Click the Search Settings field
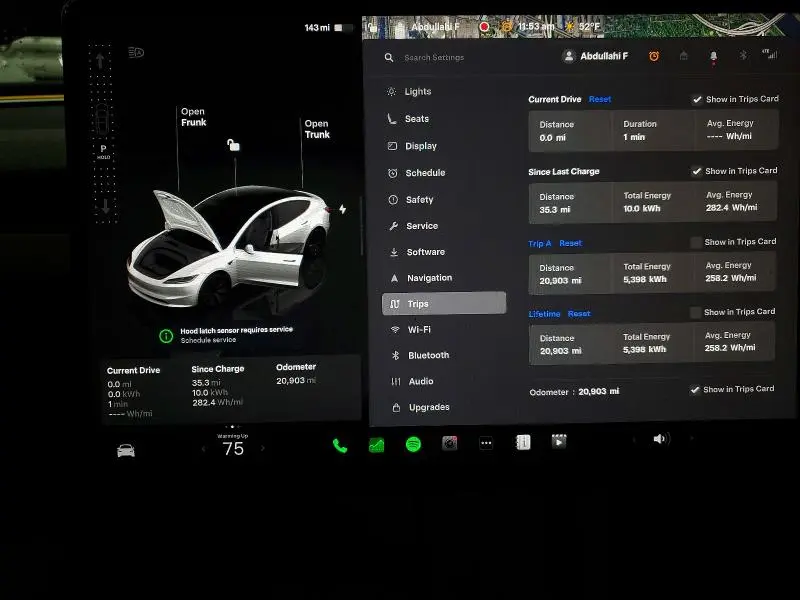Image resolution: width=800 pixels, height=600 pixels. (x=434, y=58)
